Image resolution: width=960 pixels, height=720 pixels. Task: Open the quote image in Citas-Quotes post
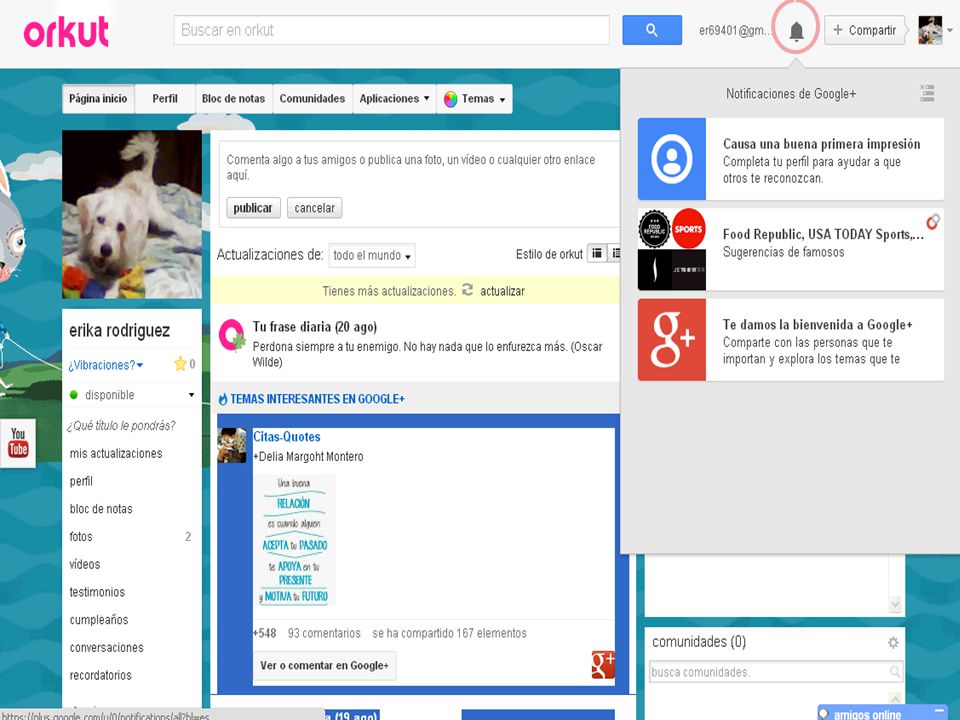295,540
